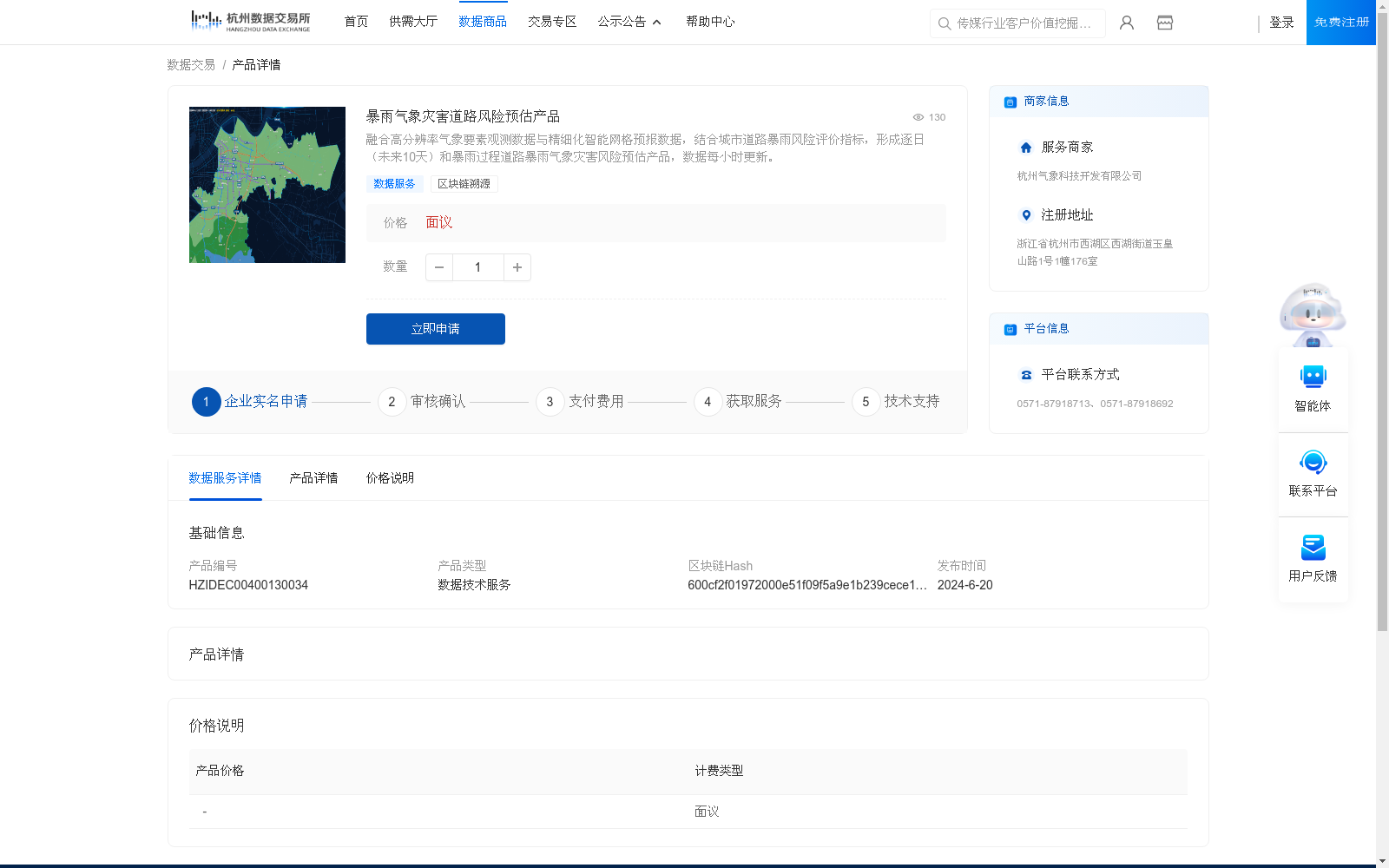Click step 3 支付费用
This screenshot has height=868, width=1389.
[x=580, y=402]
